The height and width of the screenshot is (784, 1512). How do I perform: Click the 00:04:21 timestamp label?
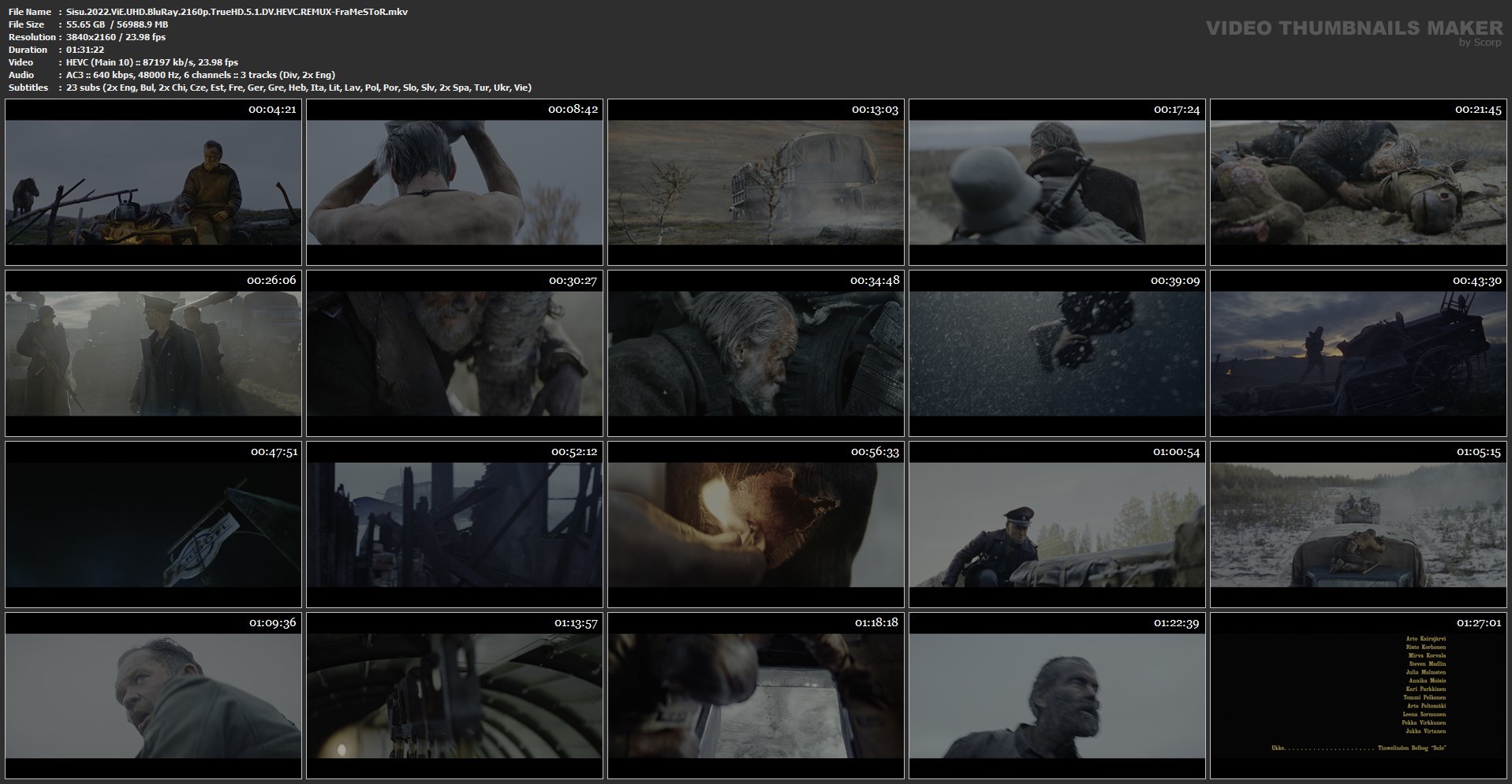(x=272, y=110)
